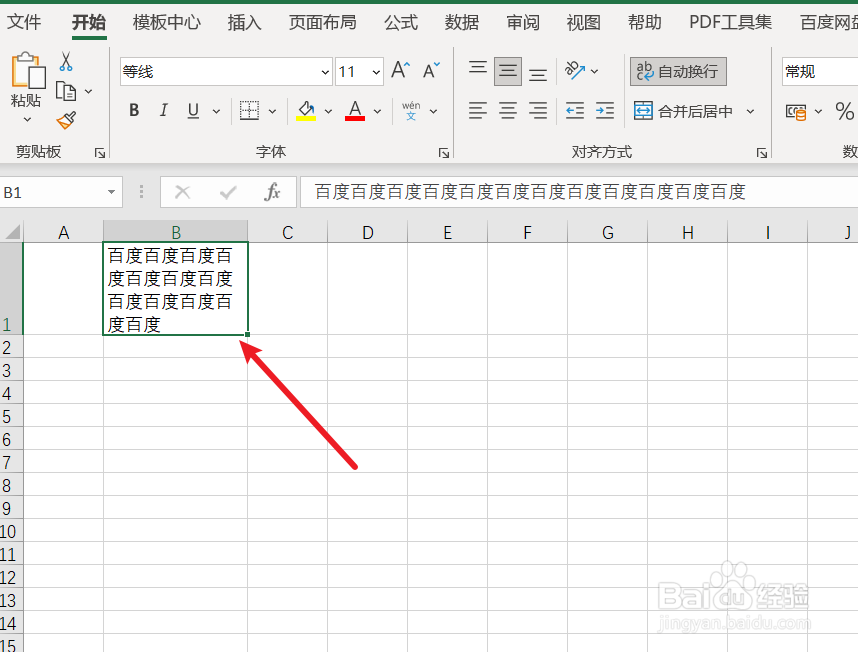The height and width of the screenshot is (652, 858).
Task: Open clipboard group dialog launcher
Action: (100, 153)
